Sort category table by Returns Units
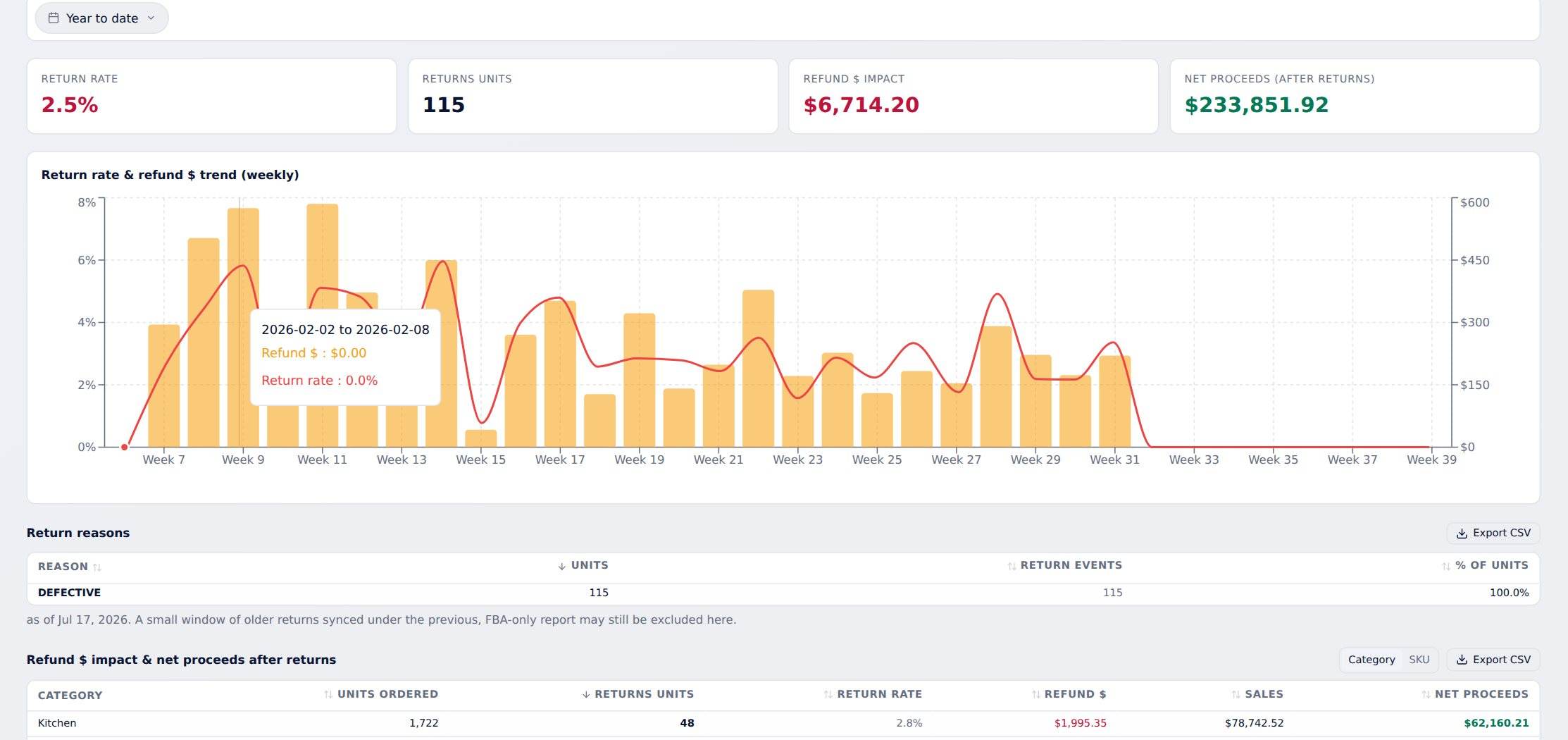Image resolution: width=1568 pixels, height=740 pixels. 637,694
